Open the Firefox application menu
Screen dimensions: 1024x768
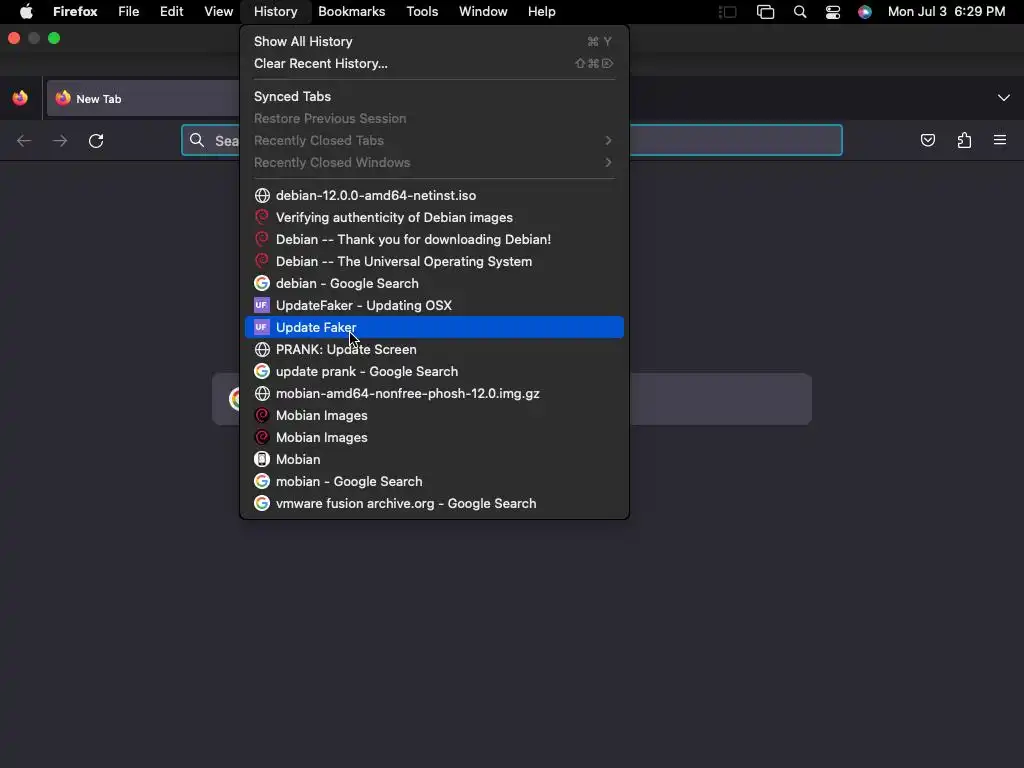click(x=75, y=12)
